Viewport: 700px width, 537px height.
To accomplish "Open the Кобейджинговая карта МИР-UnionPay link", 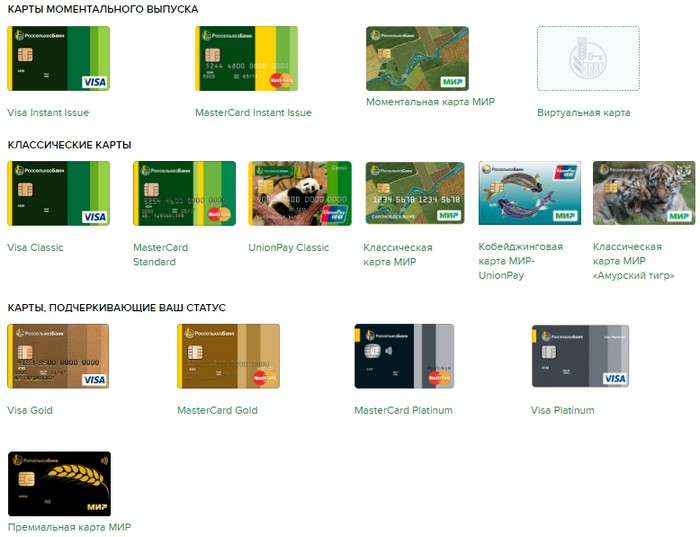I will tap(521, 261).
